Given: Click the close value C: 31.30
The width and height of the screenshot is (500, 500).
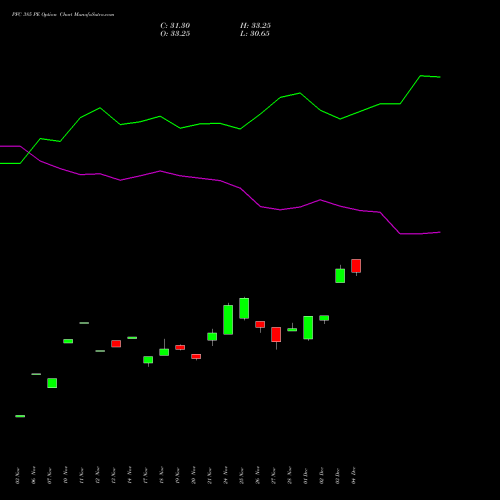Looking at the screenshot, I should (175, 26).
